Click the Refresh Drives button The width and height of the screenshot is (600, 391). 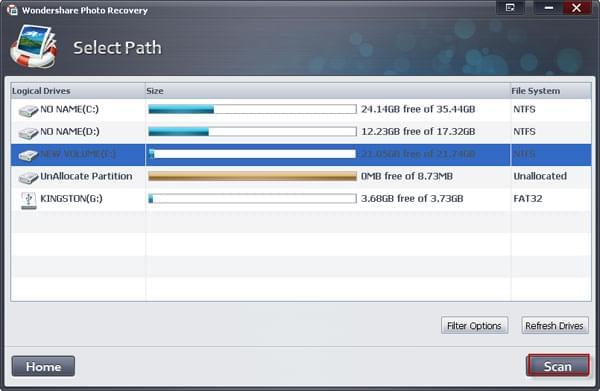click(554, 326)
